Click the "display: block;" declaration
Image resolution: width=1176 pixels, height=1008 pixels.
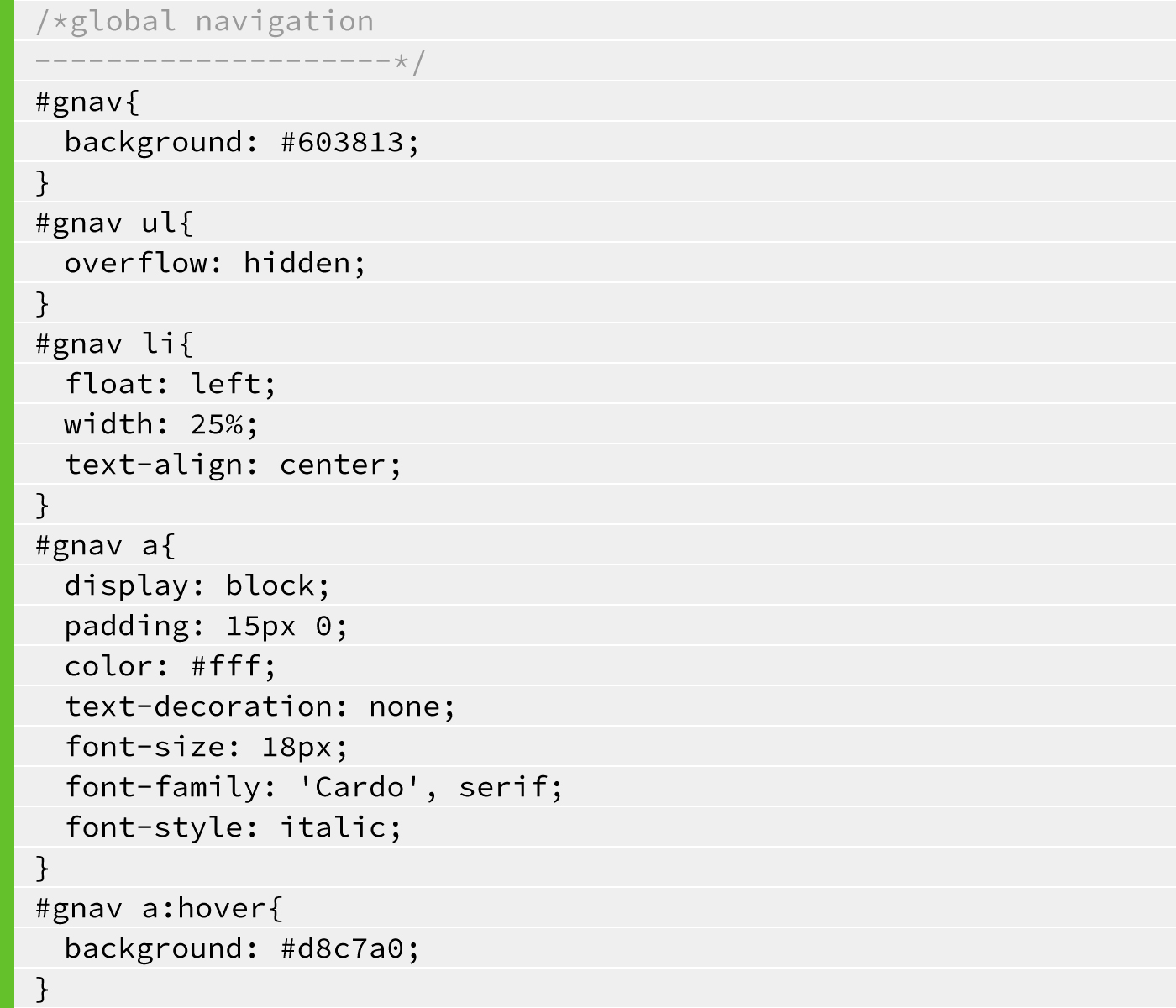[197, 585]
